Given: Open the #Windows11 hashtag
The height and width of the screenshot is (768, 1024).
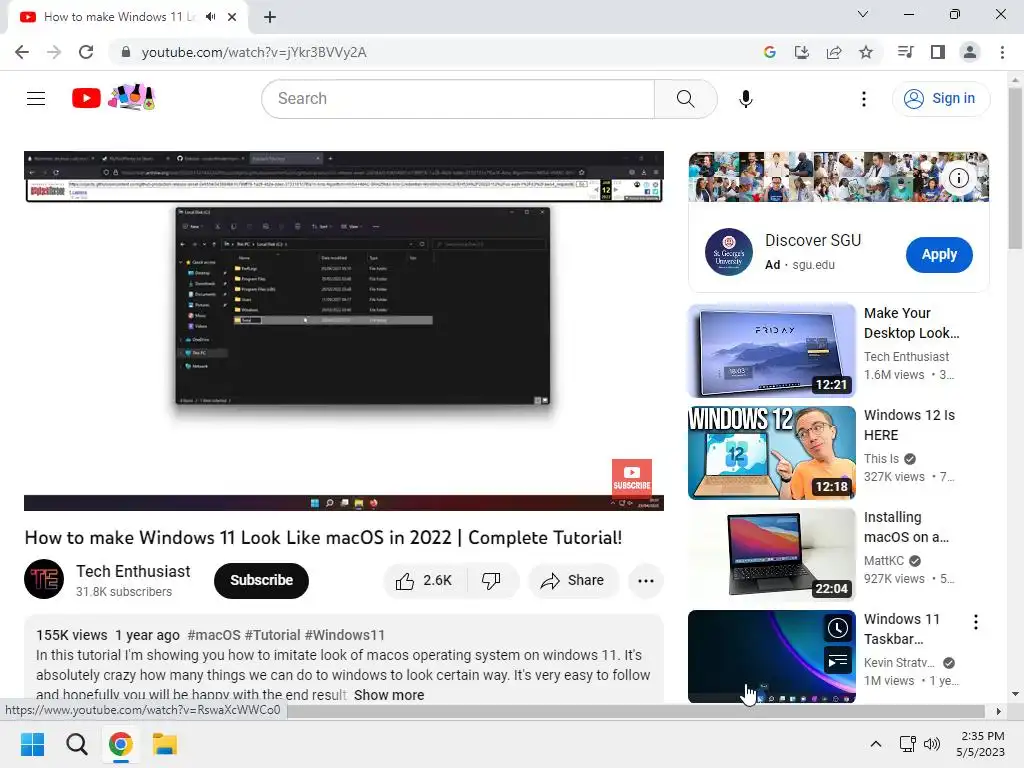Looking at the screenshot, I should pos(344,635).
